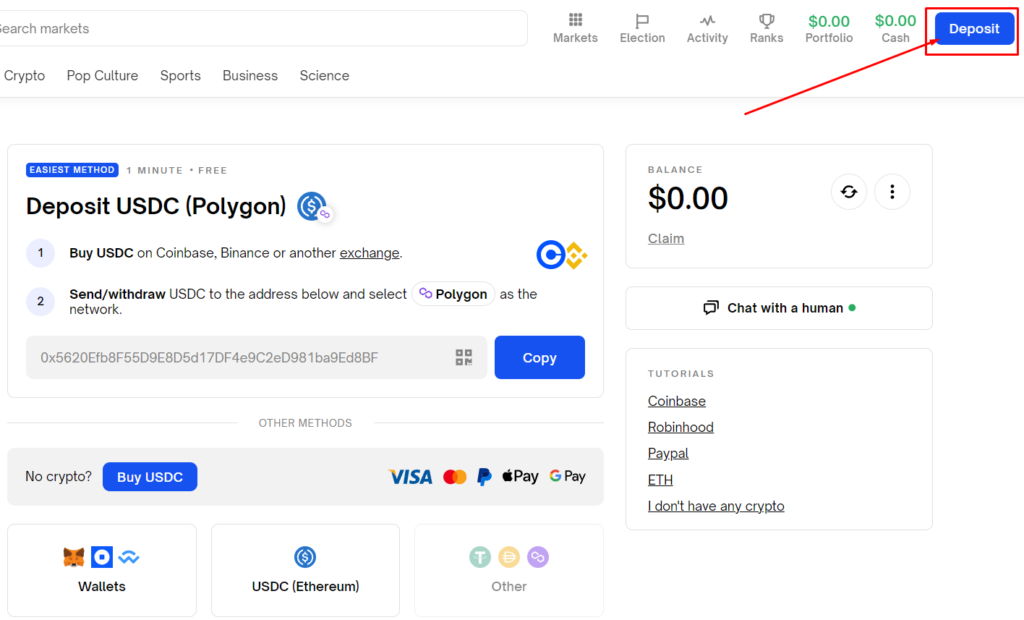Open the Ranks trophy icon
Viewport: 1024px width, 620px height.
766,21
